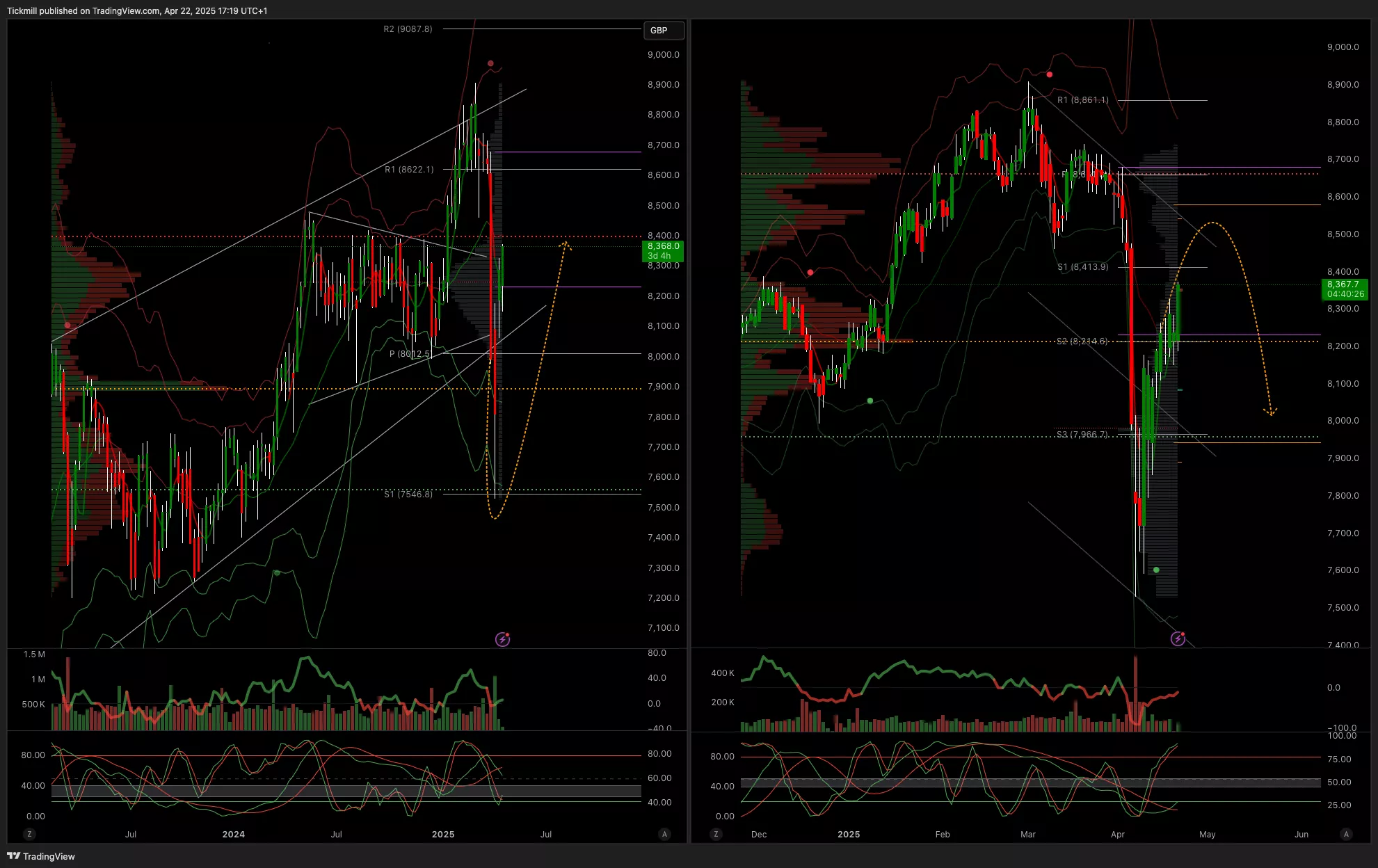Click the P (8012.5) pivot label
The height and width of the screenshot is (868, 1378).
tap(410, 354)
